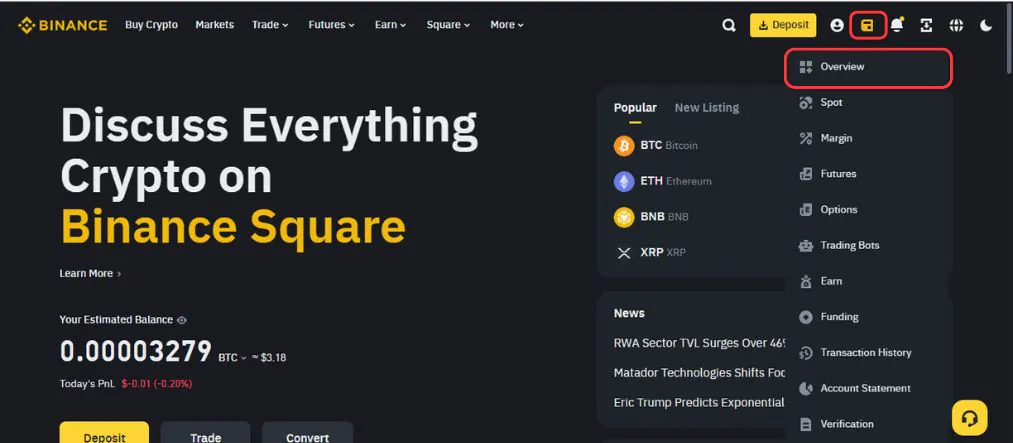Click the Options menu icon
This screenshot has width=1013, height=443.
click(x=806, y=209)
